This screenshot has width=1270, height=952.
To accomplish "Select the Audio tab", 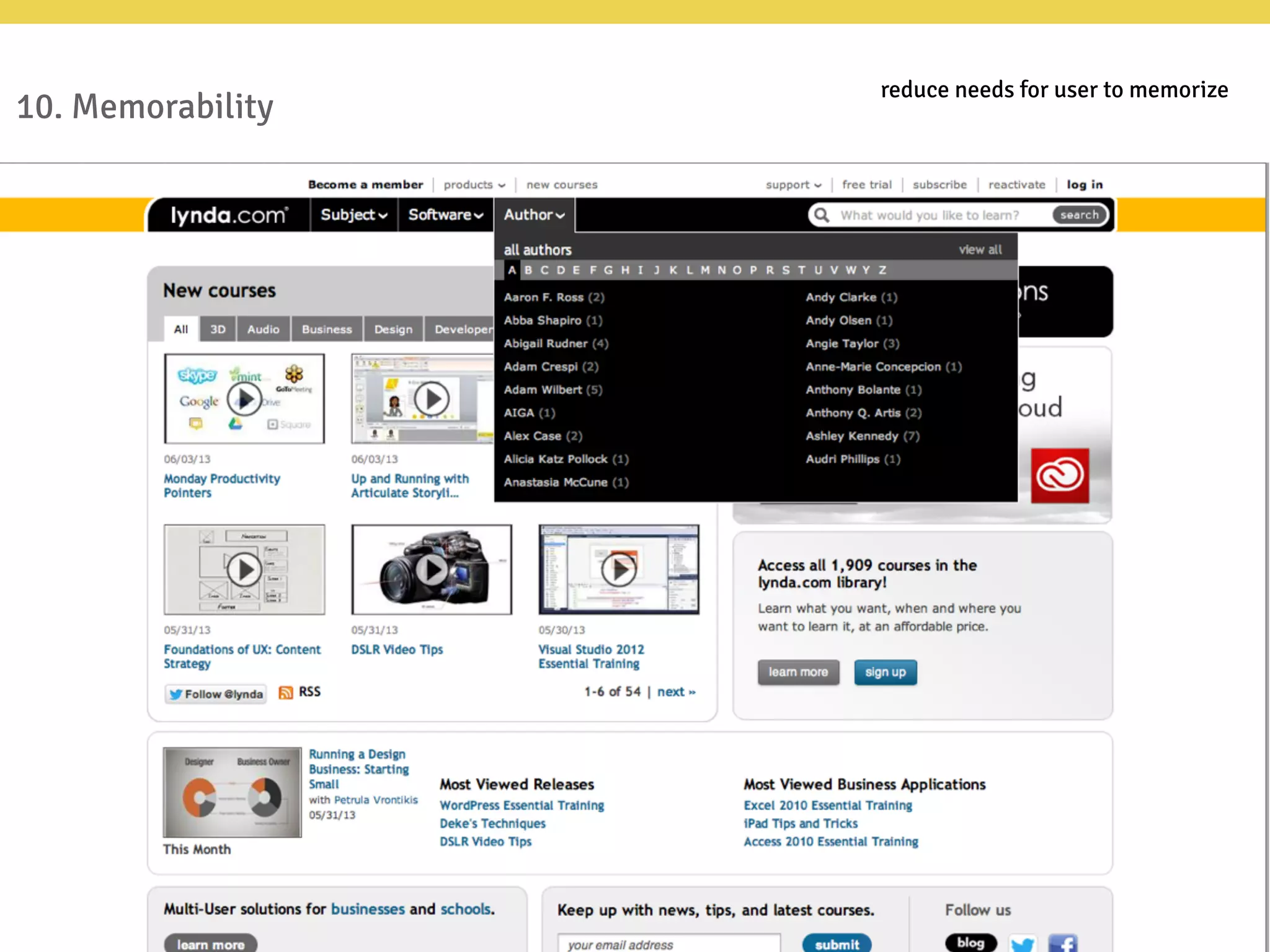I will [x=264, y=329].
